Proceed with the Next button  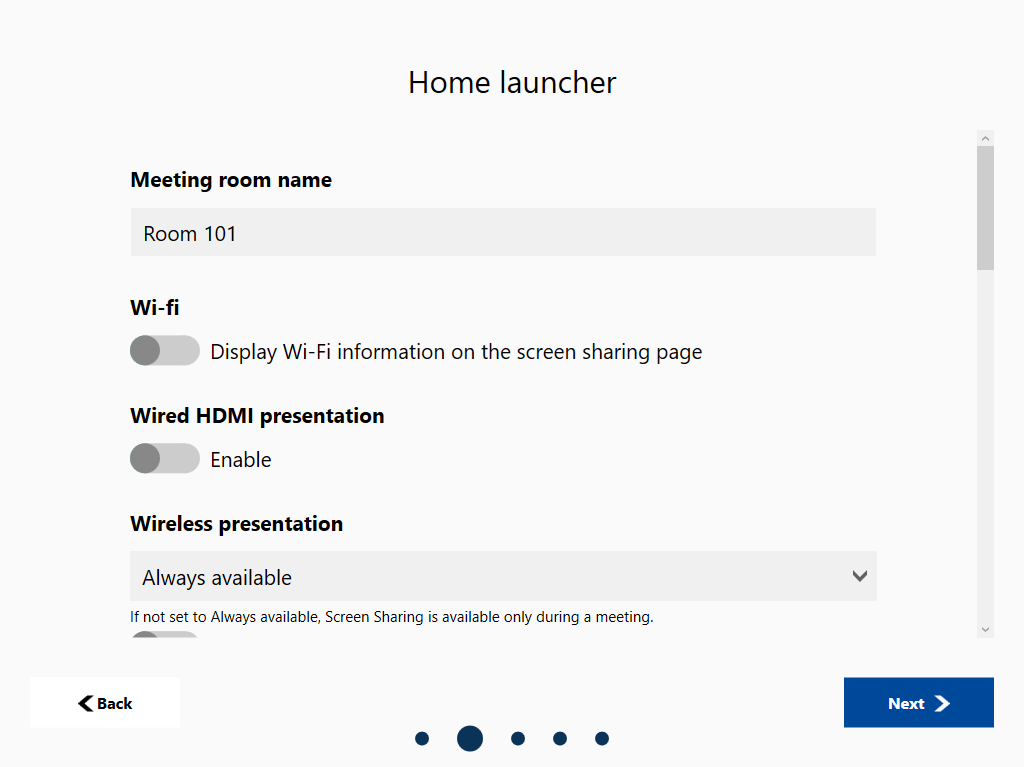click(x=918, y=703)
